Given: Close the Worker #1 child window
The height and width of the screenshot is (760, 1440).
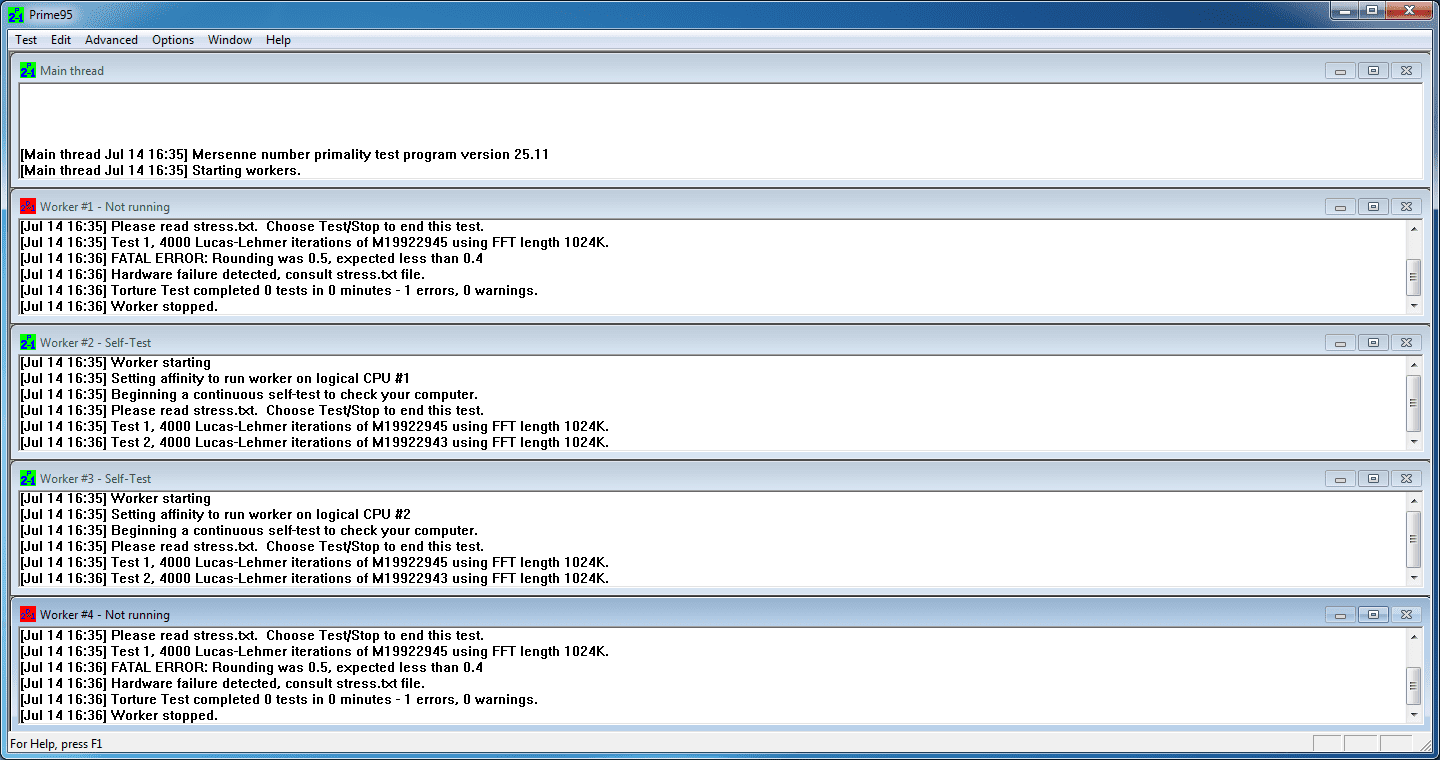Looking at the screenshot, I should click(x=1406, y=207).
